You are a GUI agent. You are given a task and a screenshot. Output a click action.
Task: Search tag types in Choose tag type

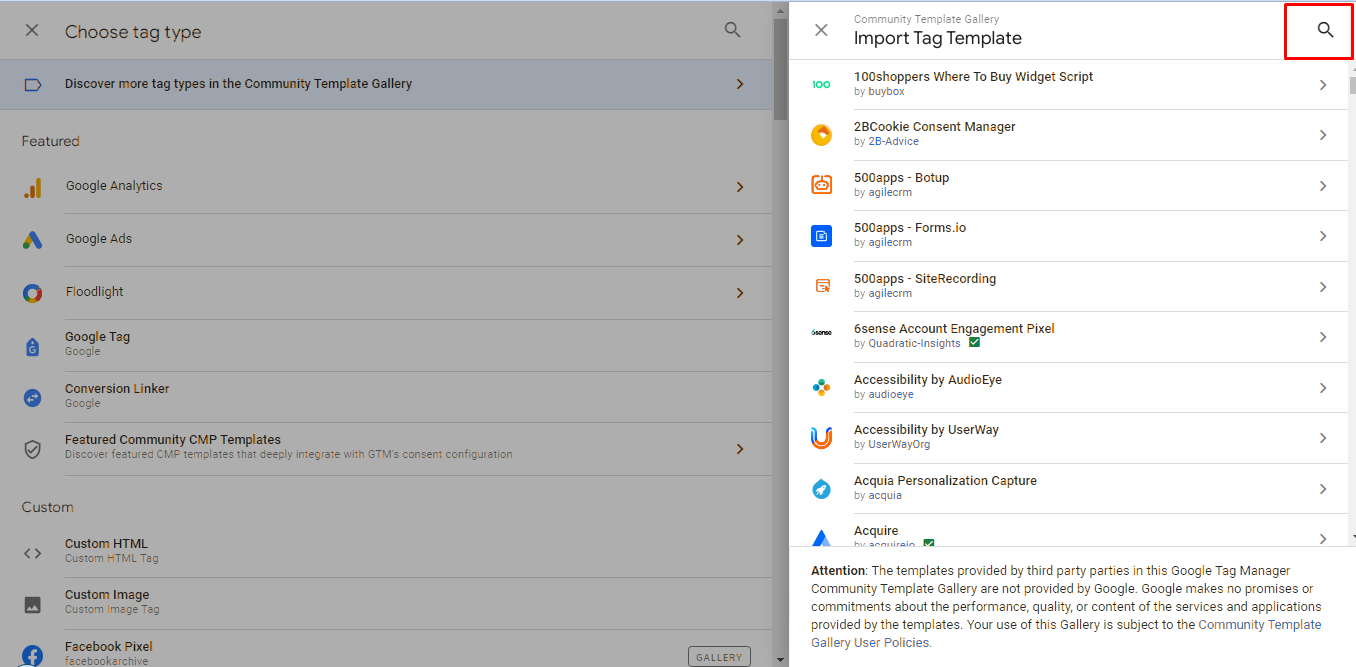732,30
